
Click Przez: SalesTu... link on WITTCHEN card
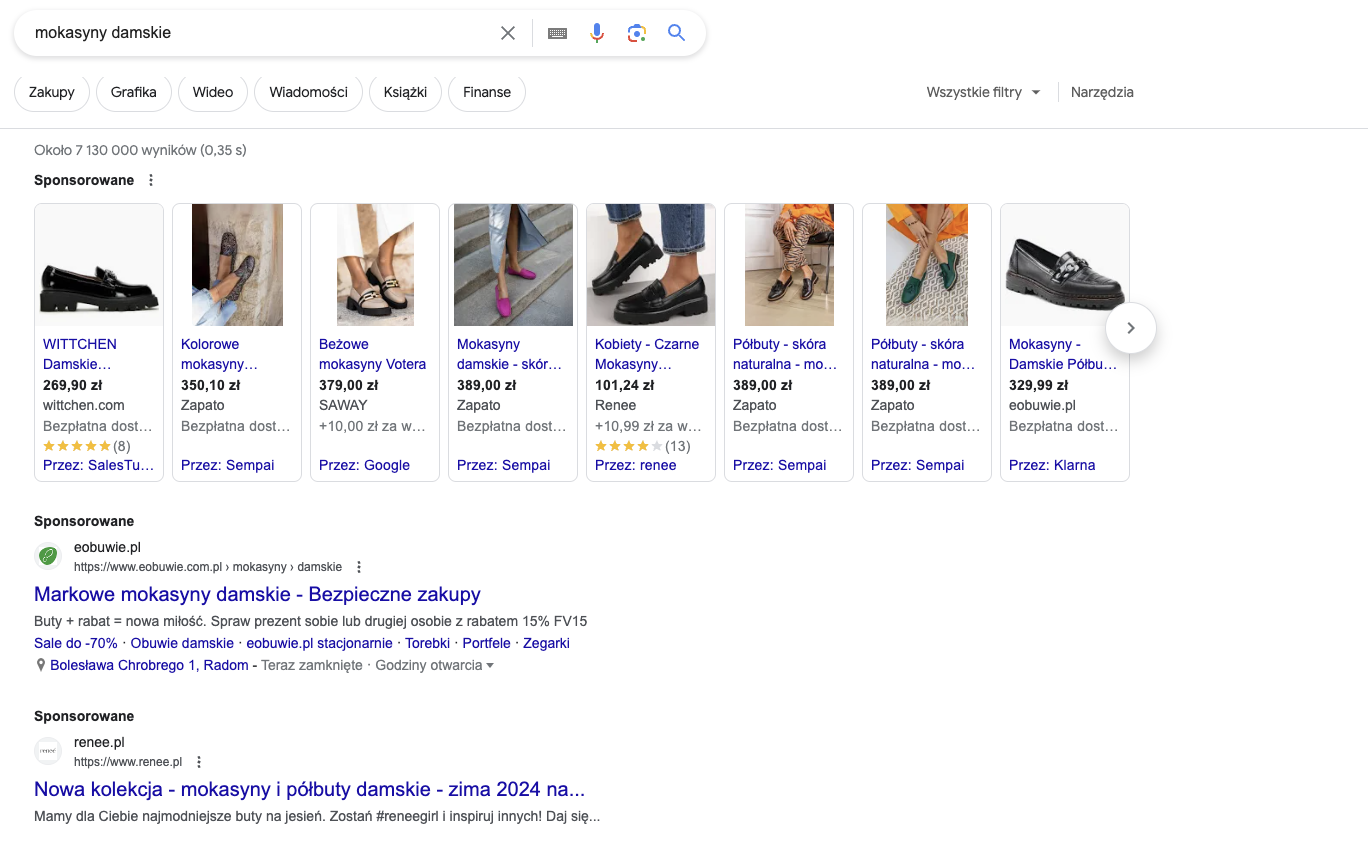[98, 465]
